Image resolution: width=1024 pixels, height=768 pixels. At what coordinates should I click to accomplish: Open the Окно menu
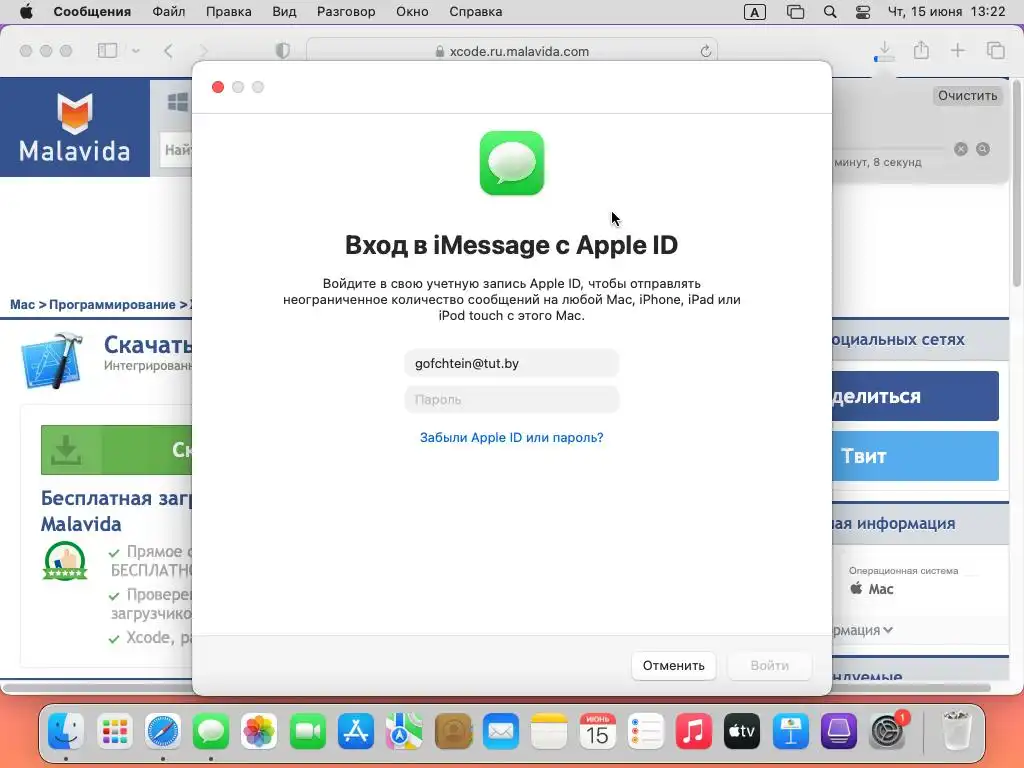pyautogui.click(x=412, y=12)
